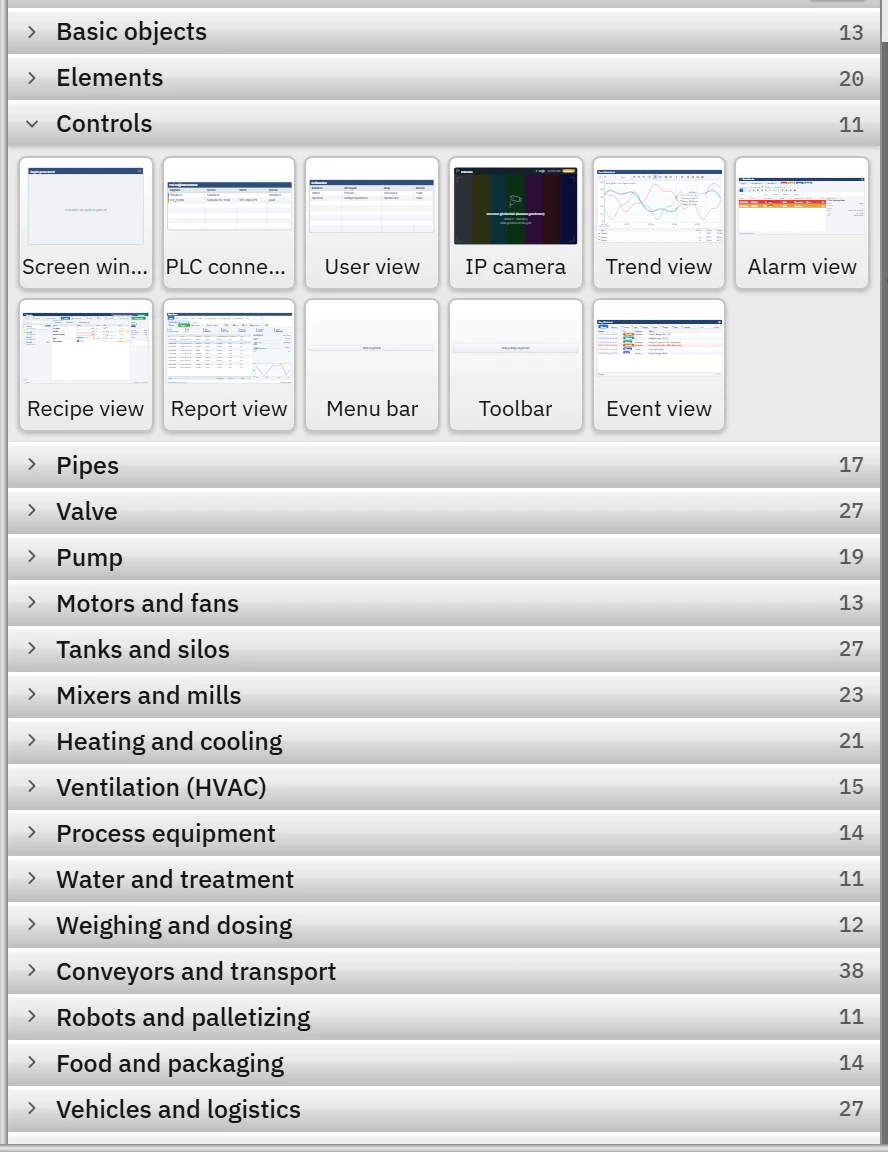Select the Recipe view control
This screenshot has height=1152, width=888.
pos(86,364)
